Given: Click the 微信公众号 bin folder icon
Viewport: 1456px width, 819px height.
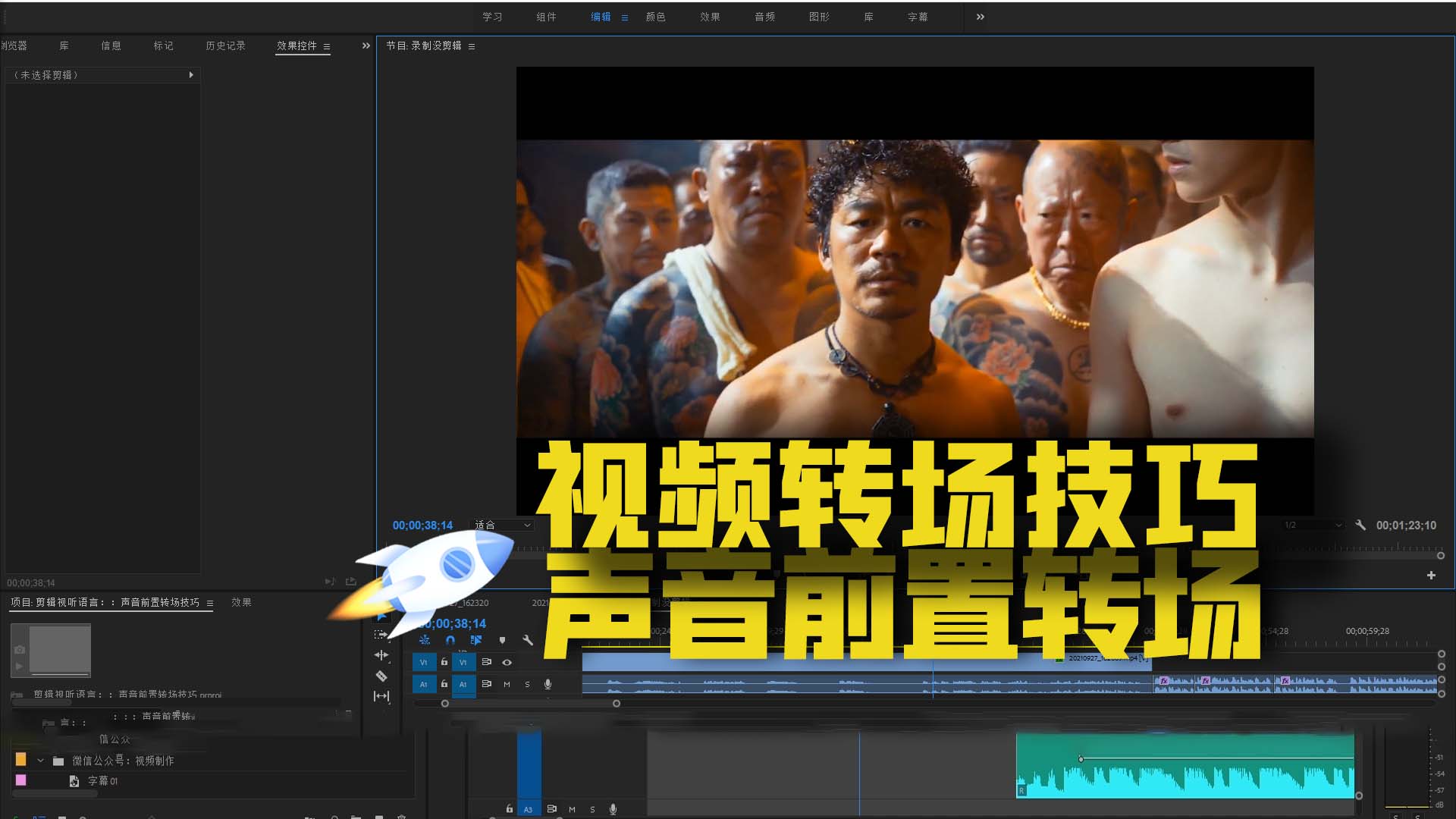Looking at the screenshot, I should click(x=58, y=761).
